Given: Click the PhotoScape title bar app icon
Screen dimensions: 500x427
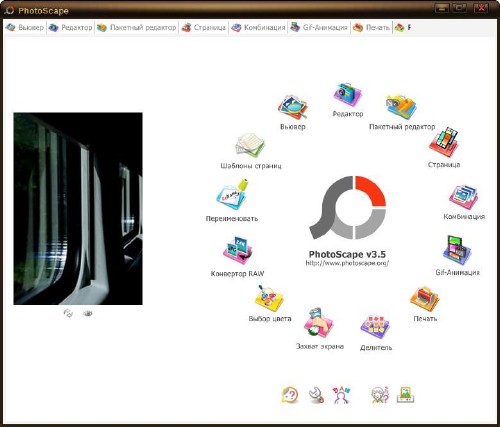Looking at the screenshot, I should click(9, 10).
